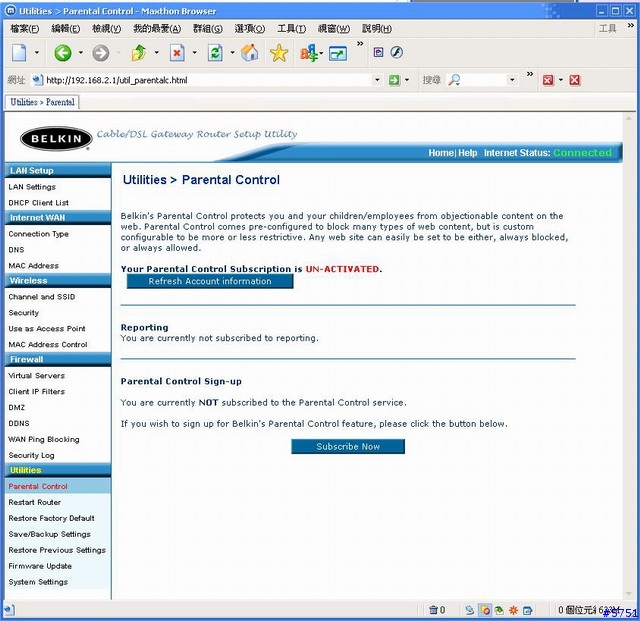The width and height of the screenshot is (640, 621).
Task: Click the blue window status bar icon
Action: [527, 610]
